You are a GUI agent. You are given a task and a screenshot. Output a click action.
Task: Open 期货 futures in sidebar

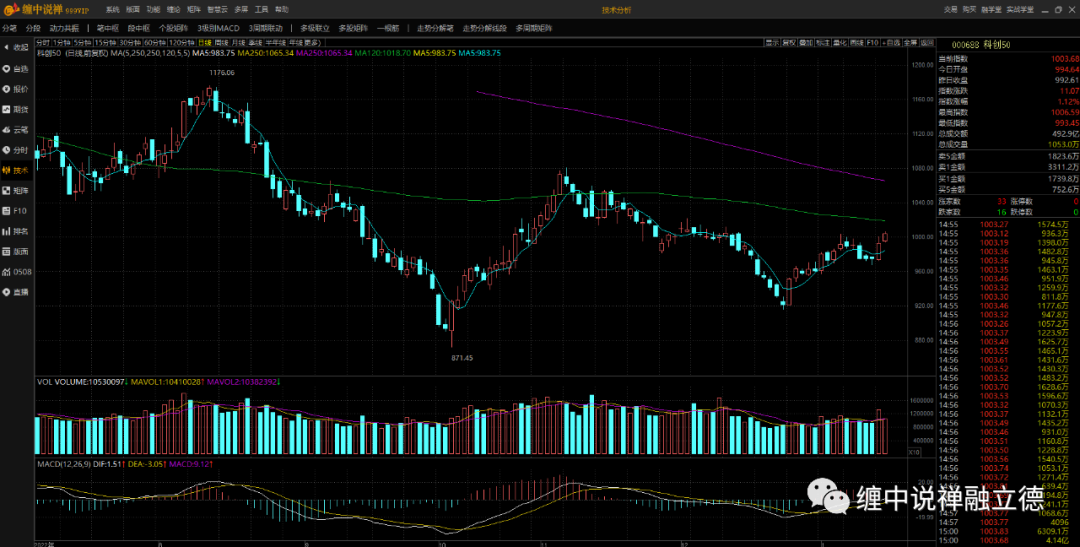[x=16, y=109]
